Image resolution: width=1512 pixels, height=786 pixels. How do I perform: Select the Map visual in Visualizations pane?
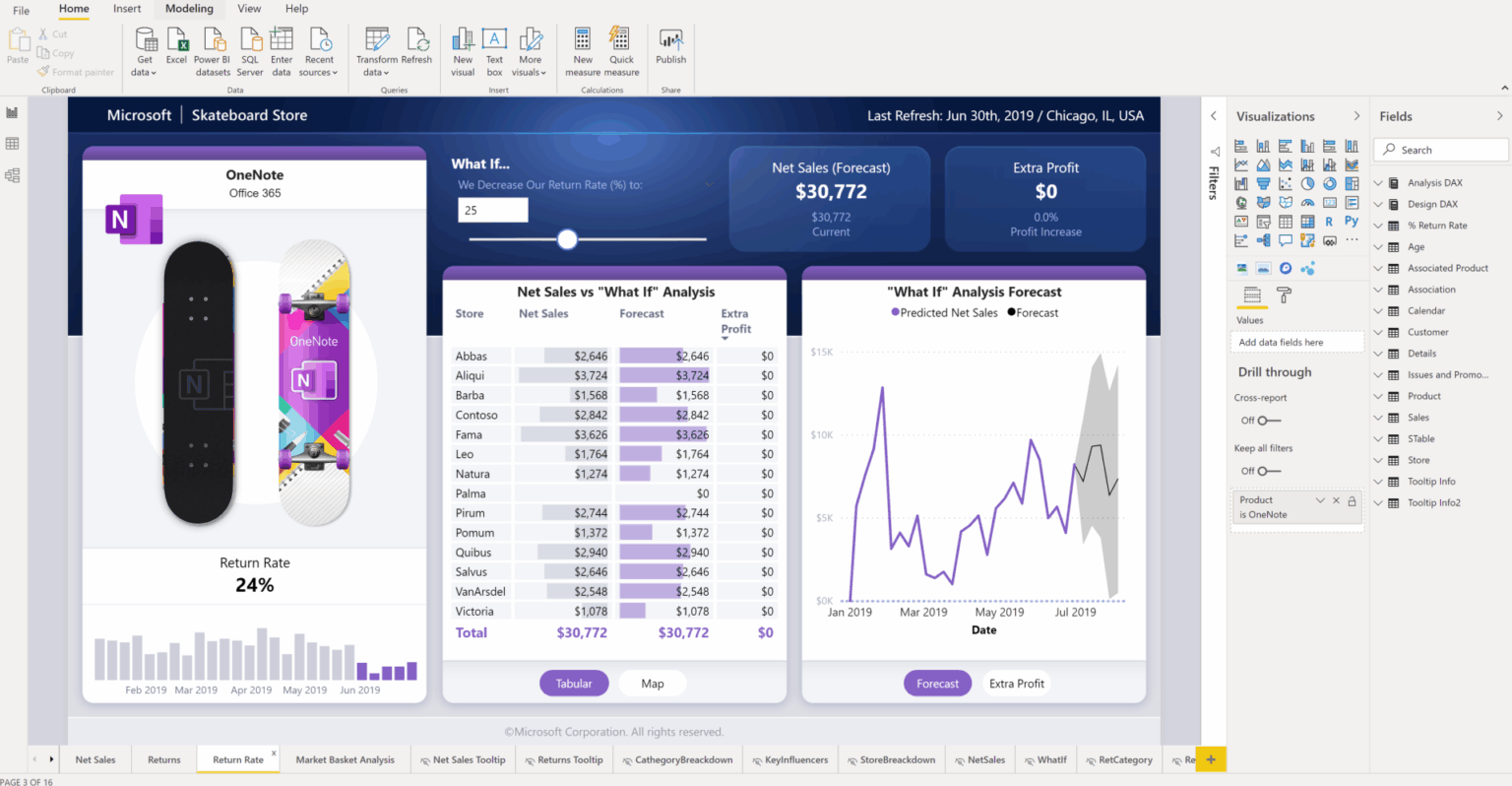coord(1241,203)
